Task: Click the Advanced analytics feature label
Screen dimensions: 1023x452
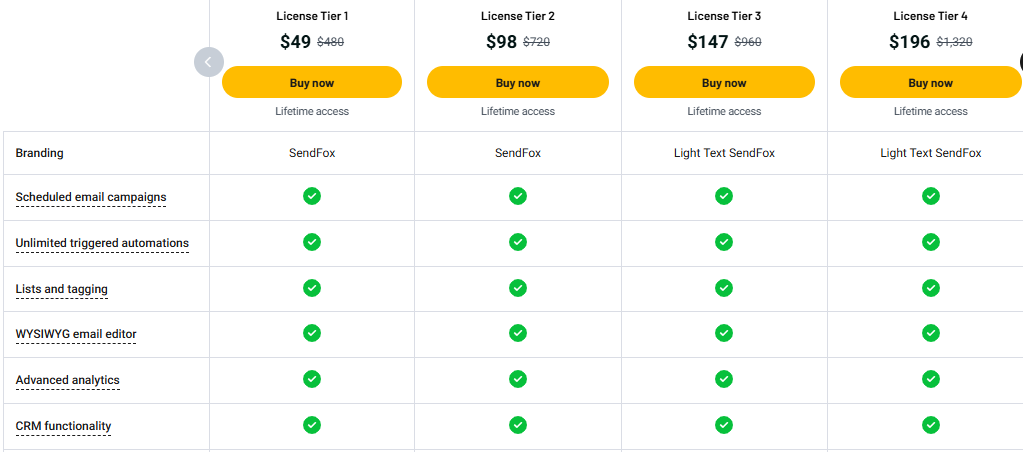Action: tap(68, 380)
